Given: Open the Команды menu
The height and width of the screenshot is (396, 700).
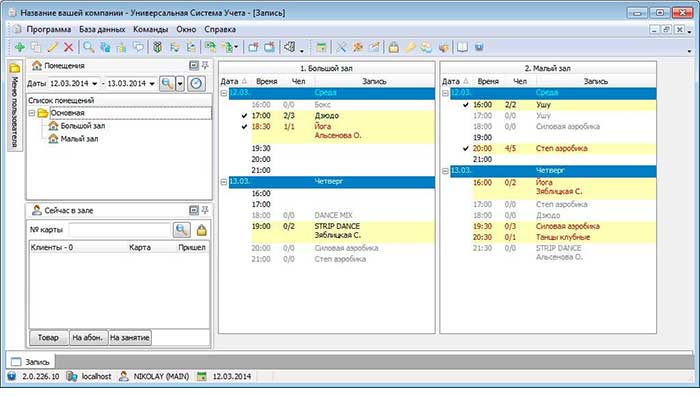Looking at the screenshot, I should pos(150,29).
